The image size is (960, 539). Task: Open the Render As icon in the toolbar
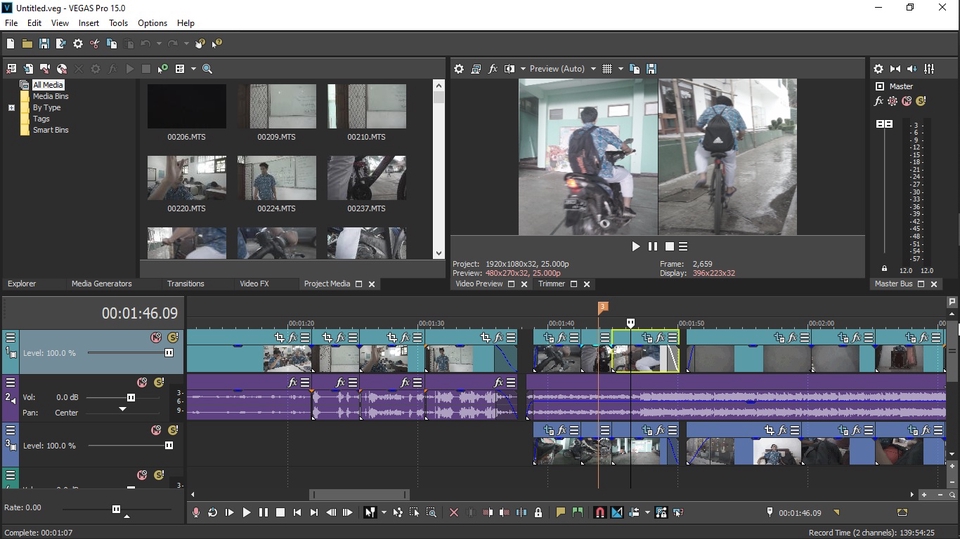coord(61,43)
